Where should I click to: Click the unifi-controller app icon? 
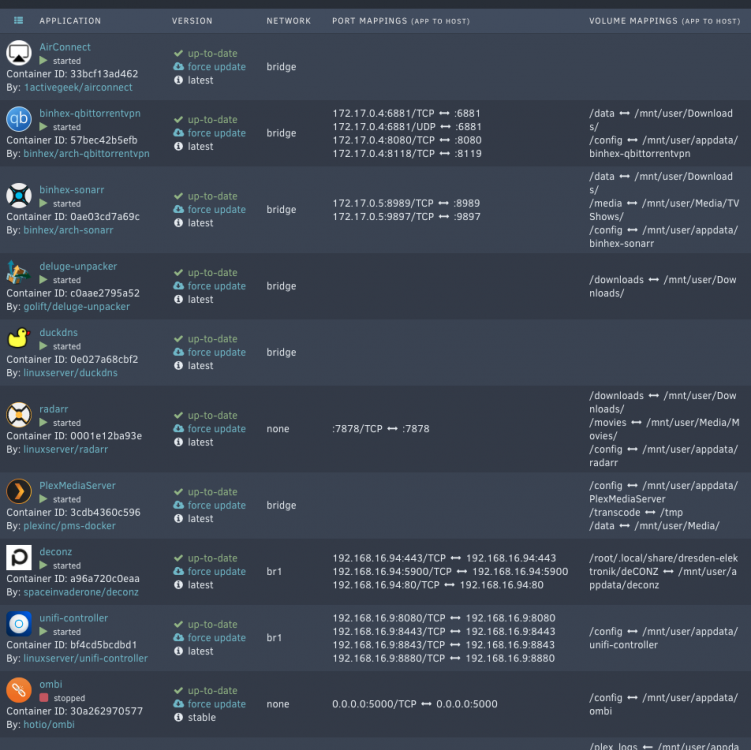pyautogui.click(x=19, y=624)
